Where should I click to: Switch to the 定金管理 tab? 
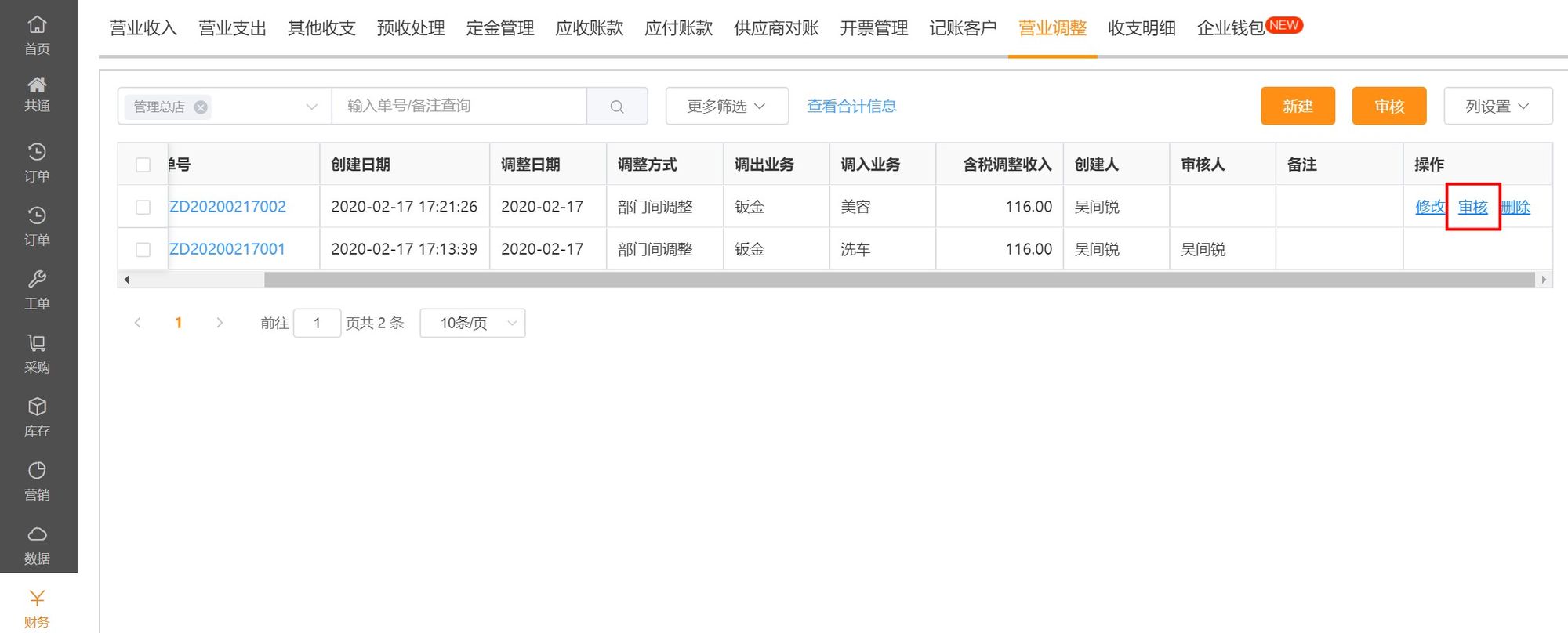pos(500,28)
